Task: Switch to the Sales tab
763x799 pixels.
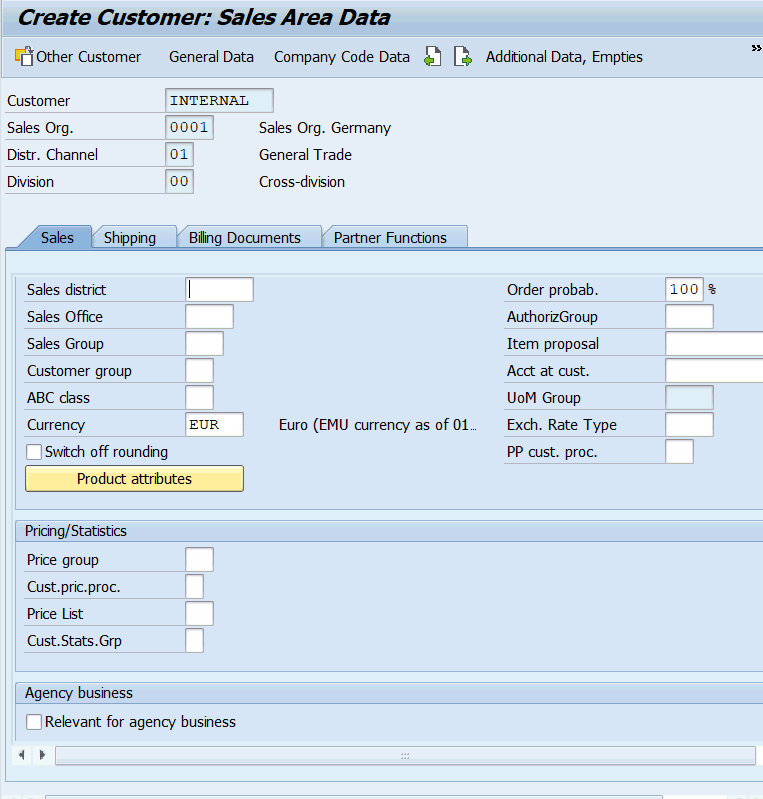Action: coord(57,237)
